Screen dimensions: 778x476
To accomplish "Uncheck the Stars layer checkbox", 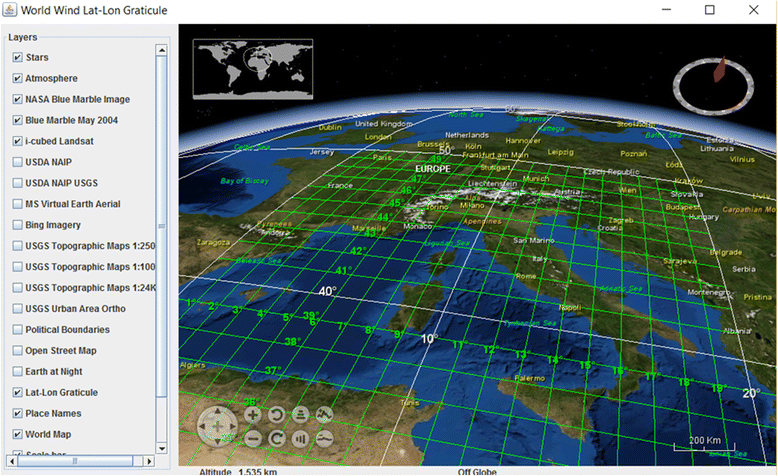I will [17, 58].
